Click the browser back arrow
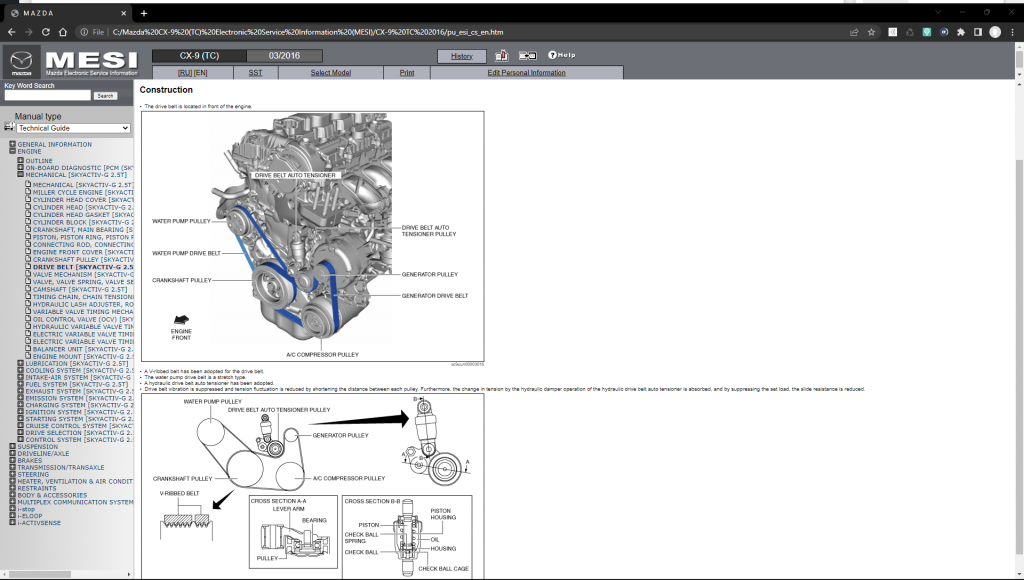This screenshot has width=1024, height=580. click(x=10, y=31)
